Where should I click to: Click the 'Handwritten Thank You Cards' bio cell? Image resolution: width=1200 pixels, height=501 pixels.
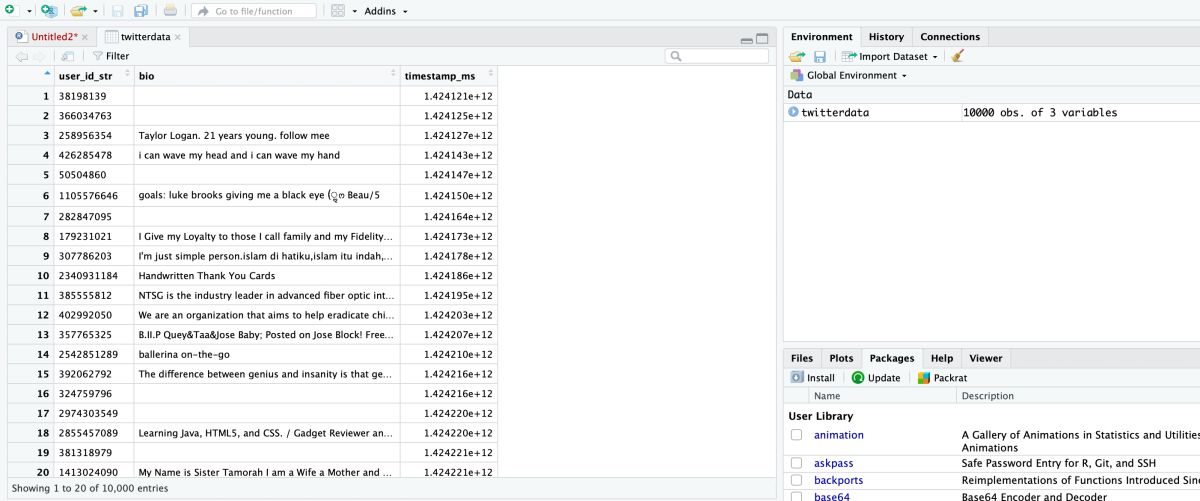(267, 276)
